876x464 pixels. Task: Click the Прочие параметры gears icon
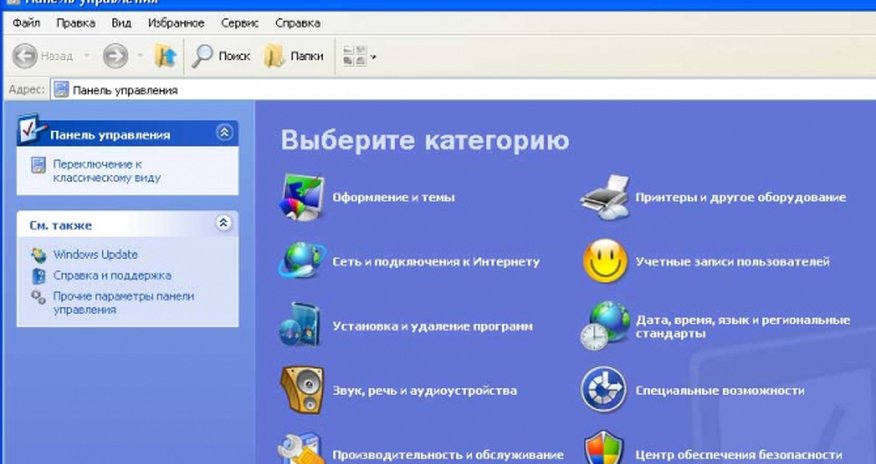pos(39,297)
